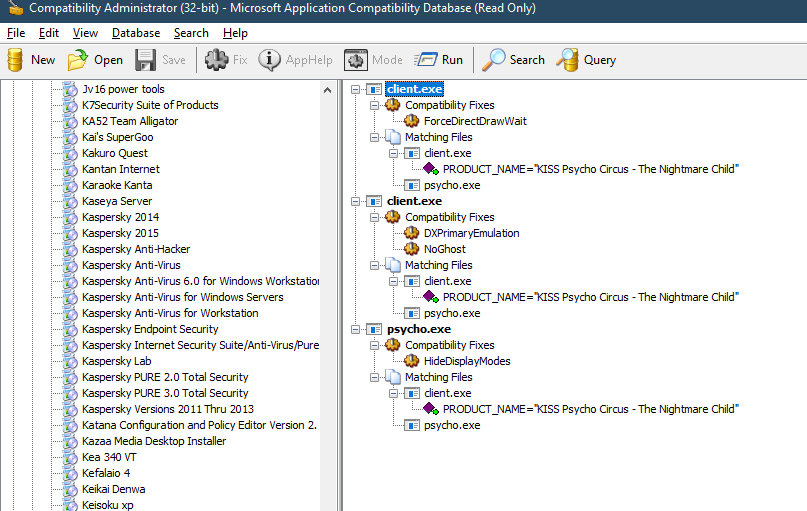
Task: Click the AppHelp info icon
Action: coord(269,60)
